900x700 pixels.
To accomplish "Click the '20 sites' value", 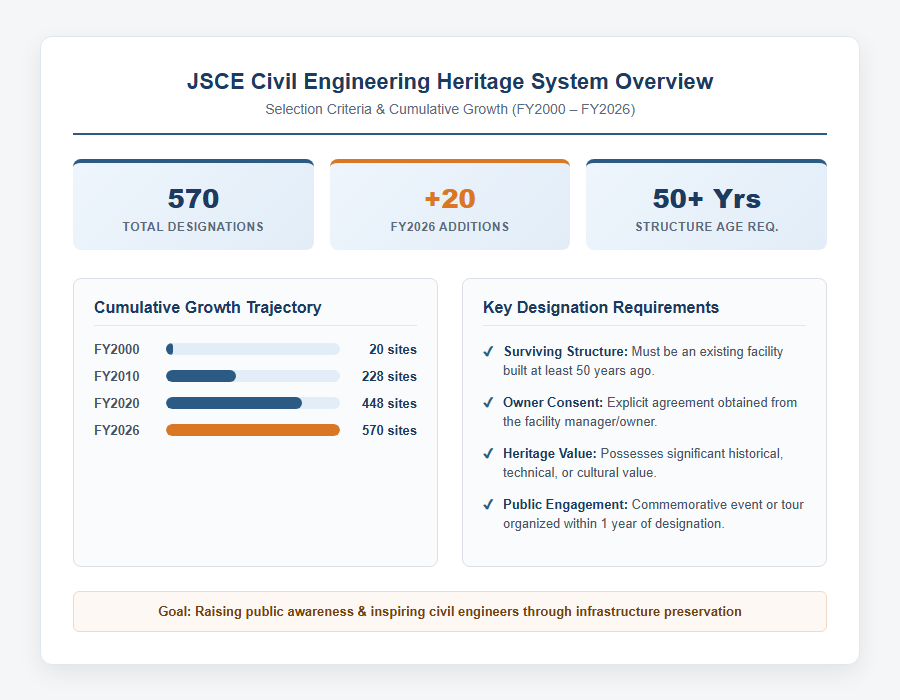I will [393, 349].
